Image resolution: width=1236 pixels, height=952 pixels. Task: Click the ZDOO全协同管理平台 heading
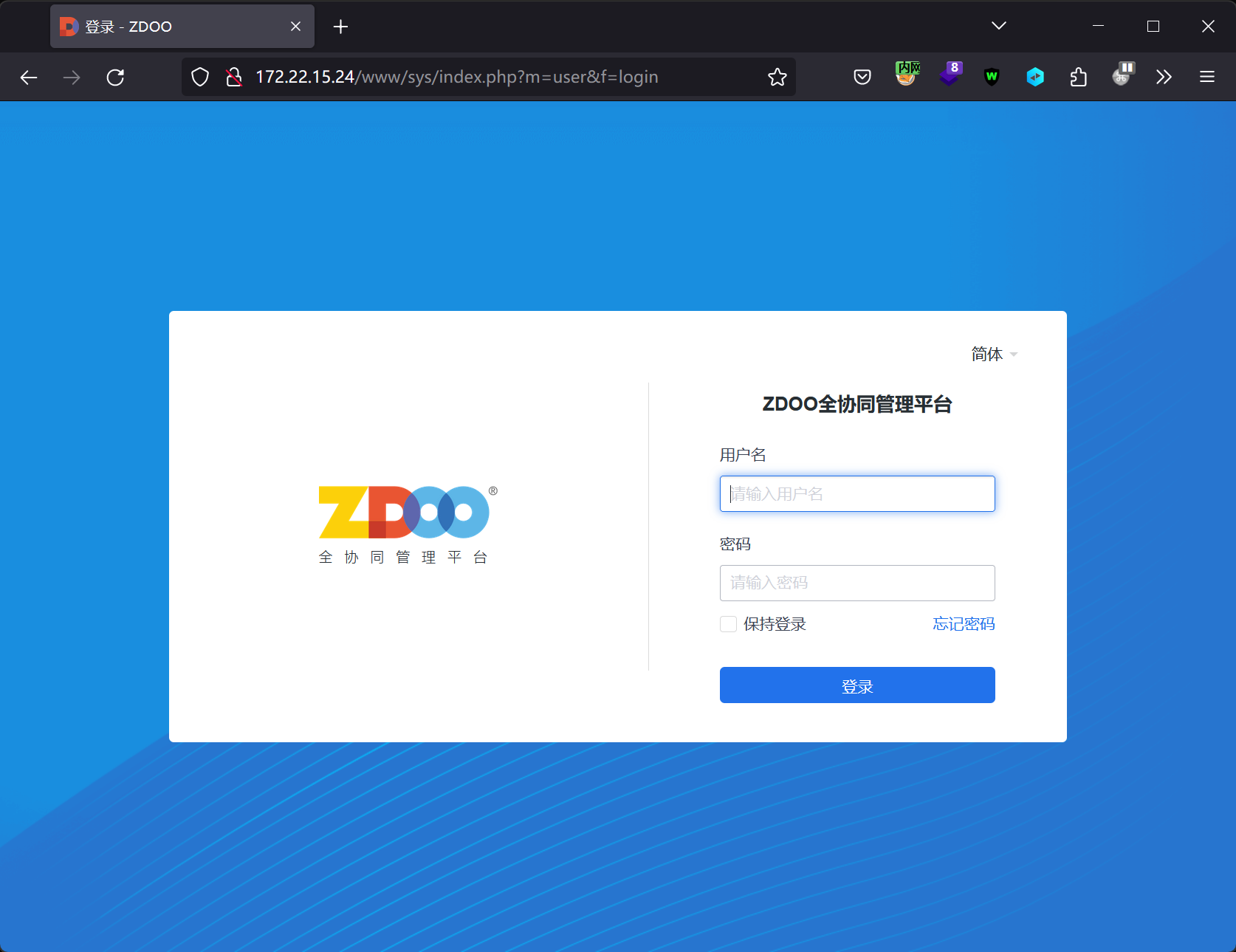[857, 404]
